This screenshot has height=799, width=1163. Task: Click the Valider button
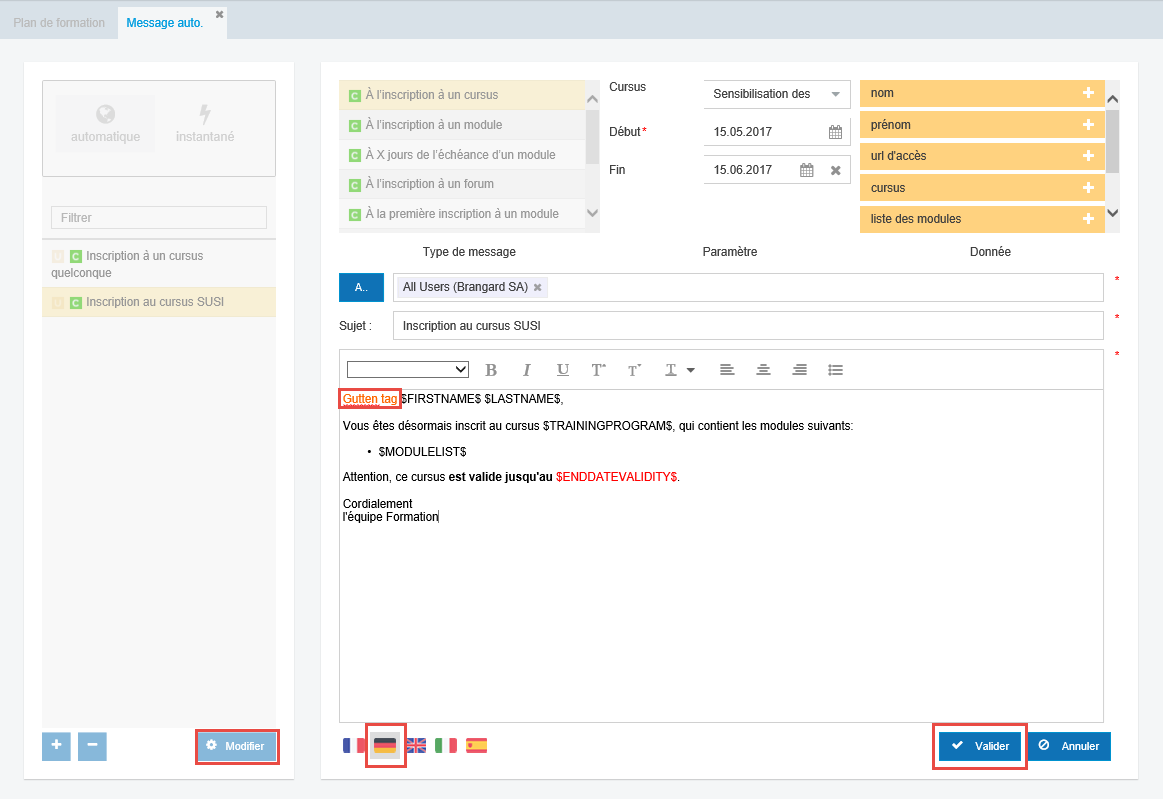pyautogui.click(x=980, y=746)
